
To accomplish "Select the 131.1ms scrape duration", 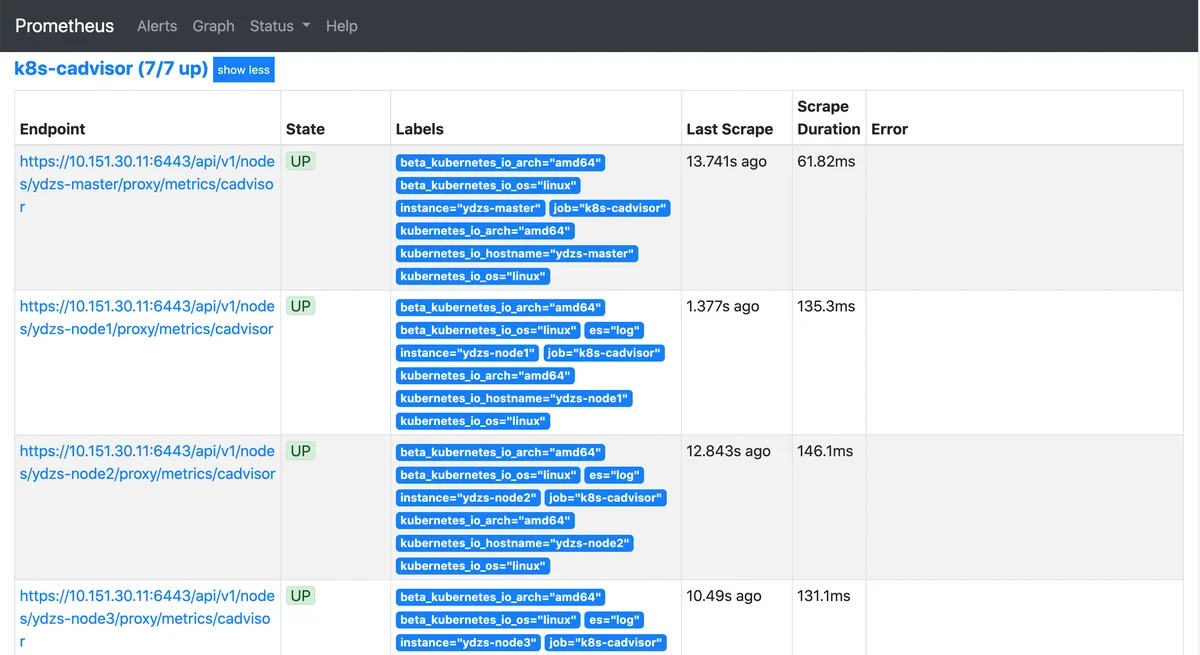I will pos(824,596).
